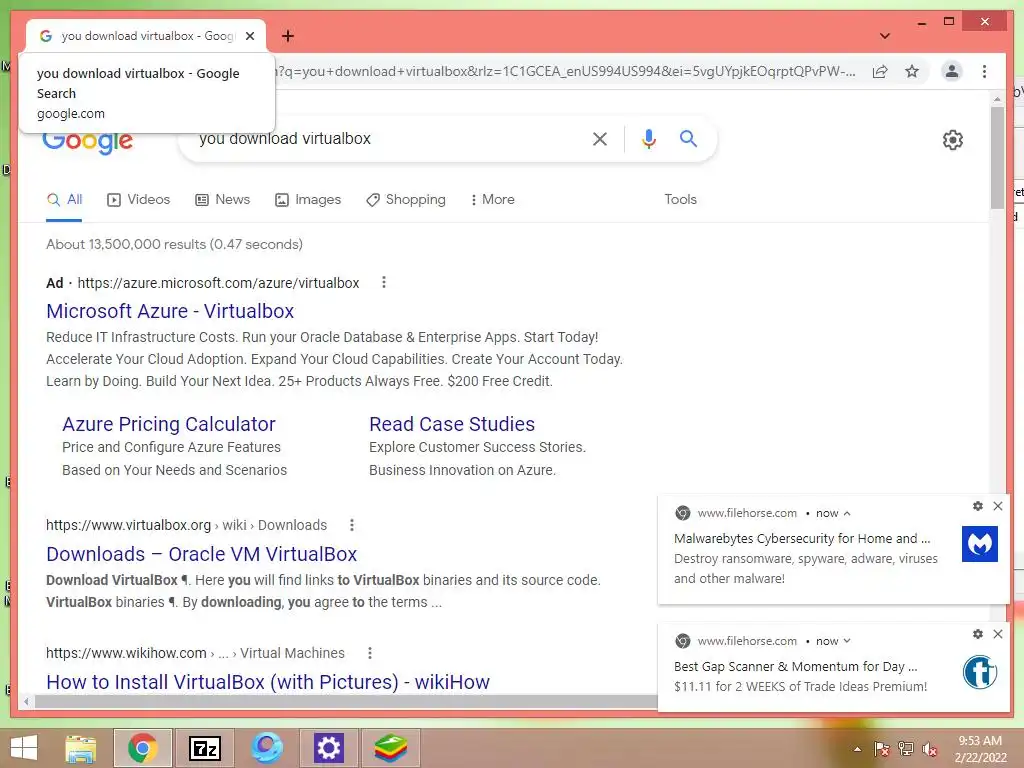1024x768 pixels.
Task: Open notification settings gear on Malwarebytes notification
Action: [978, 506]
